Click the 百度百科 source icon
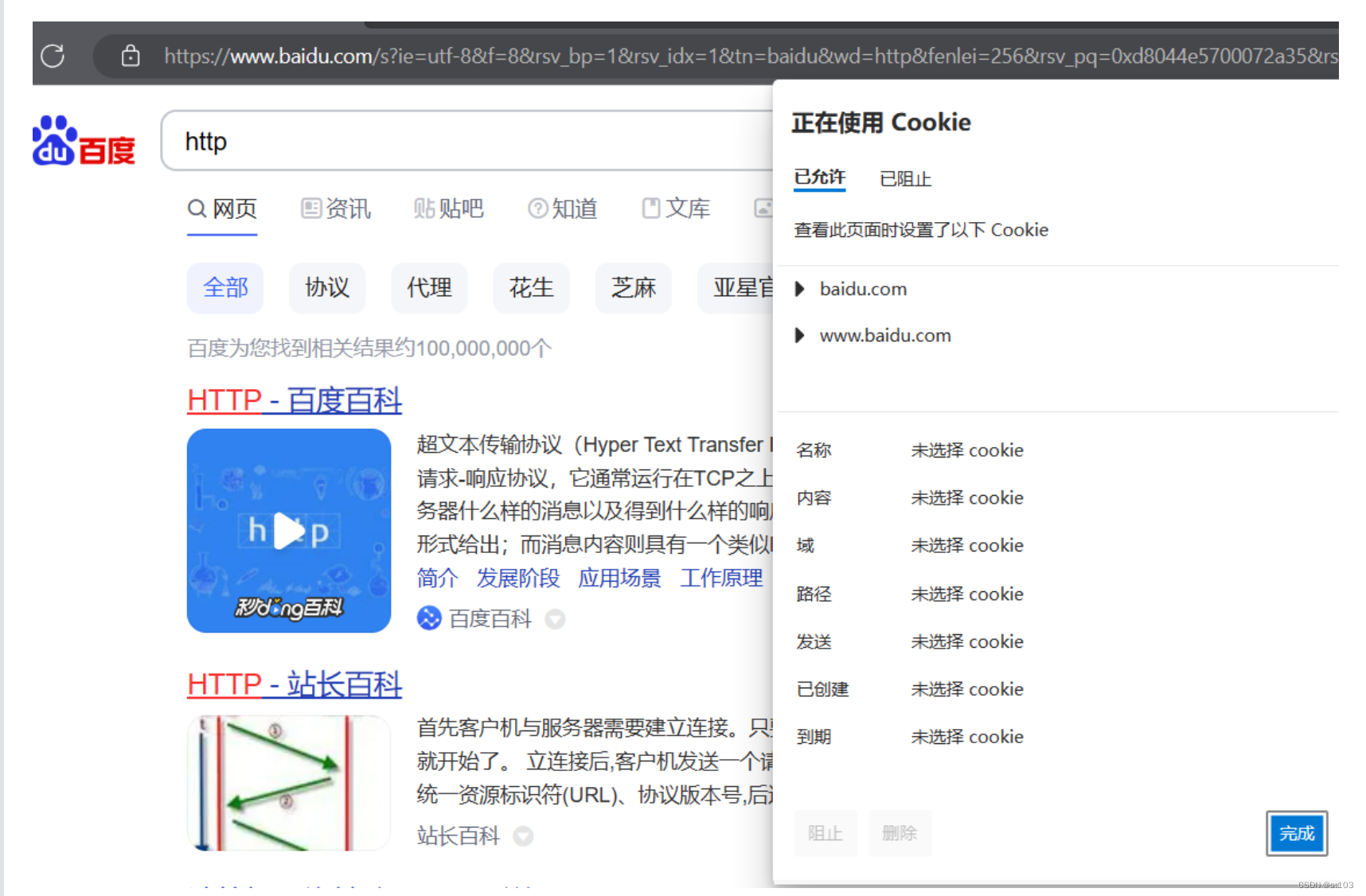Screen dimensions: 1366x896 (x=429, y=618)
